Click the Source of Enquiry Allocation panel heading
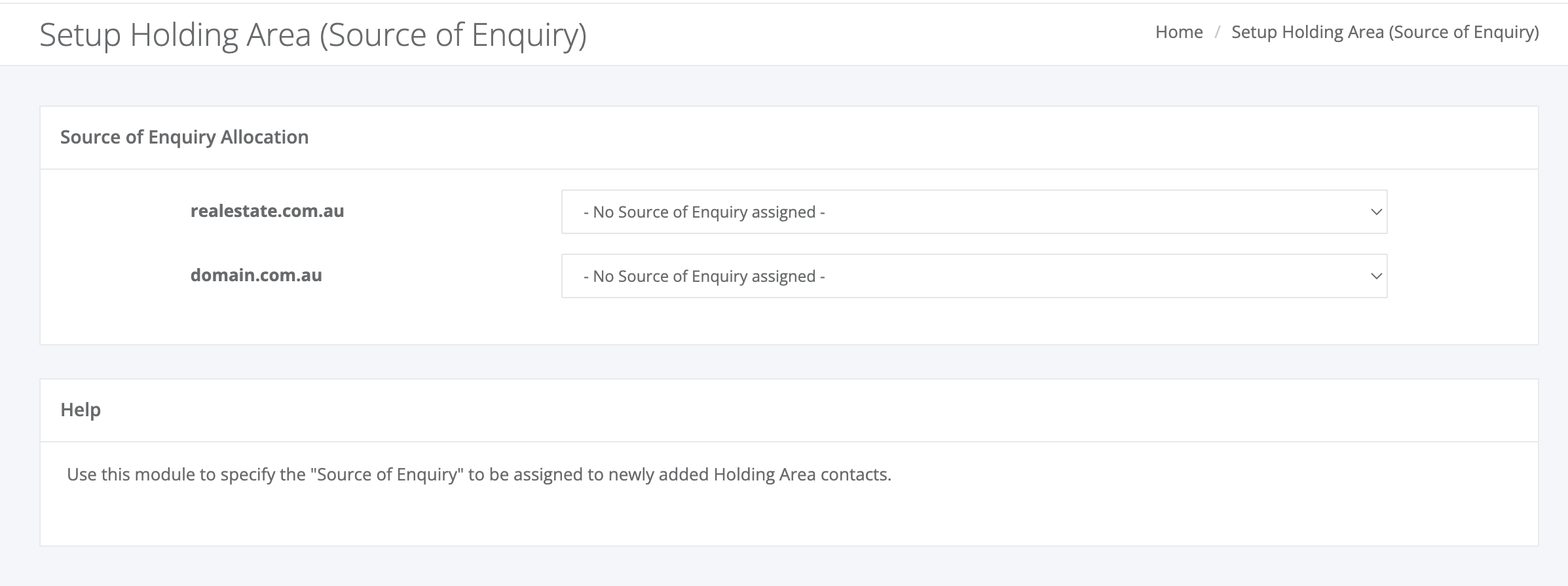This screenshot has height=586, width=1568. click(184, 137)
